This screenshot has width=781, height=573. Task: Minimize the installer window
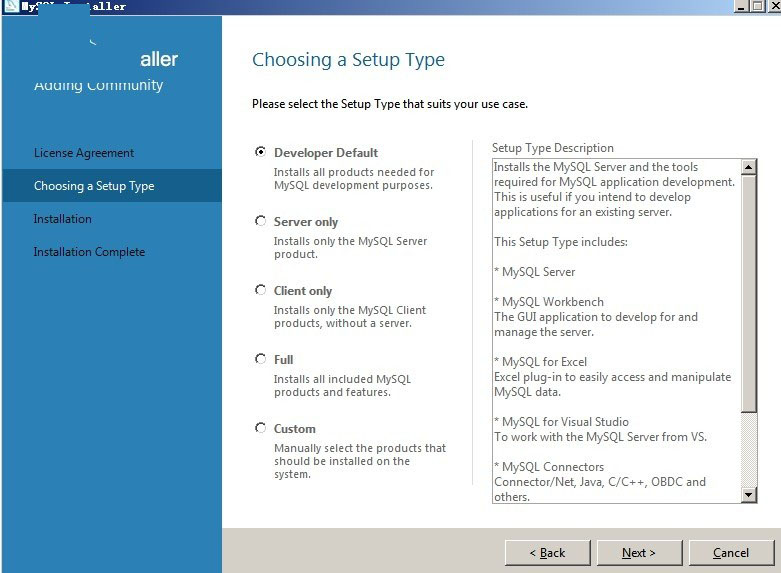741,6
